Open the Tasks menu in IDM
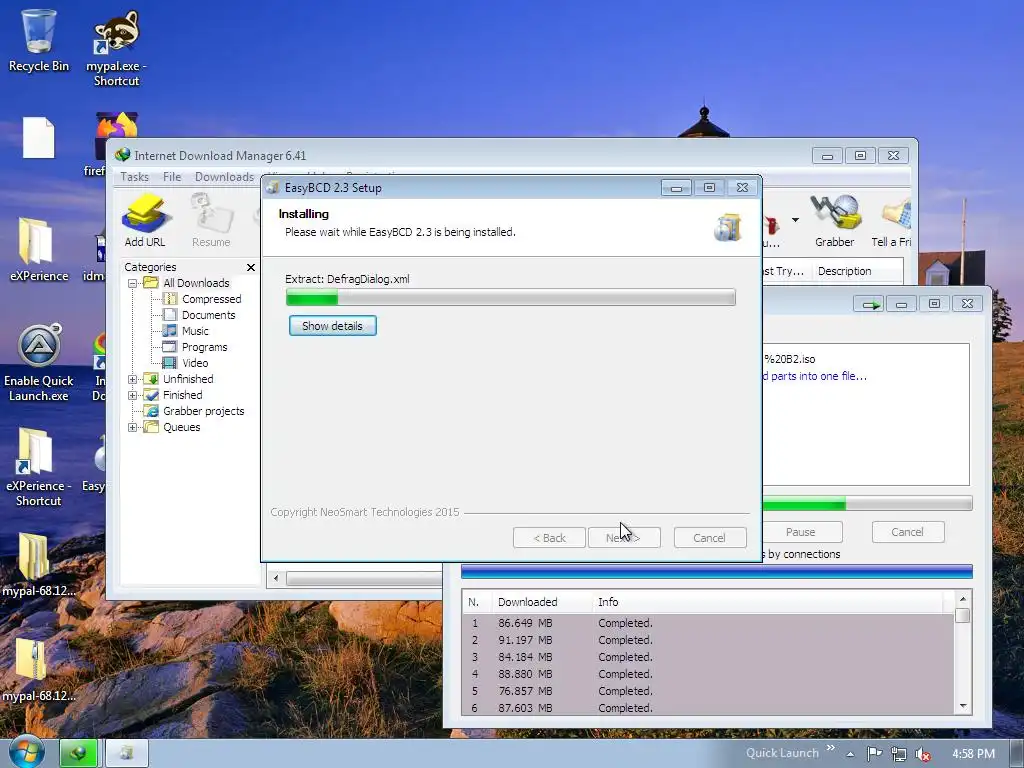This screenshot has height=768, width=1024. [x=135, y=177]
